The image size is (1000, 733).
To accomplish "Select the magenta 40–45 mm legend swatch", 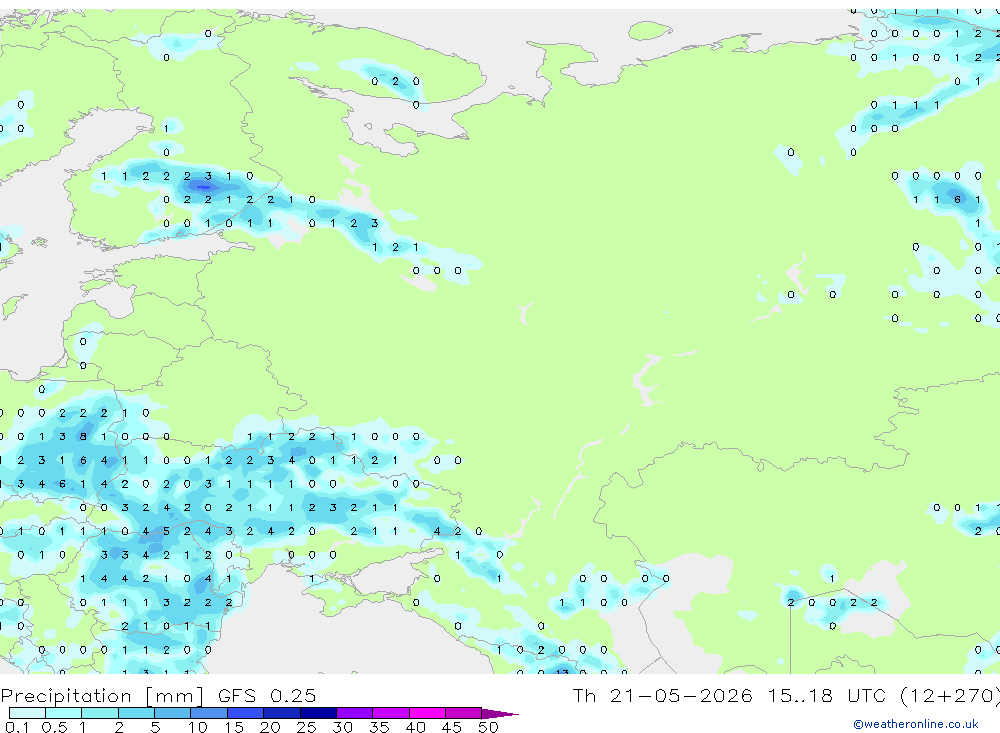I will coord(427,713).
